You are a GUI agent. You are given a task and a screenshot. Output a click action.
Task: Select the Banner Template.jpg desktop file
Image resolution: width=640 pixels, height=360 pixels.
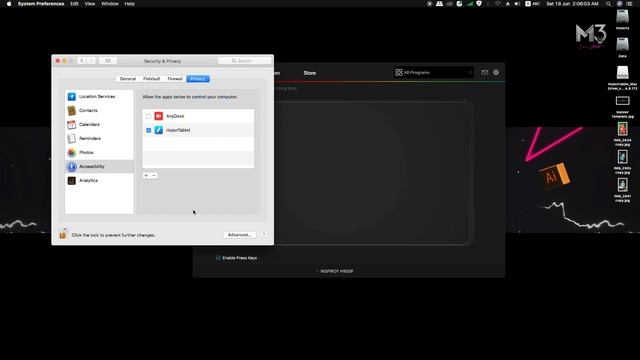click(x=622, y=107)
